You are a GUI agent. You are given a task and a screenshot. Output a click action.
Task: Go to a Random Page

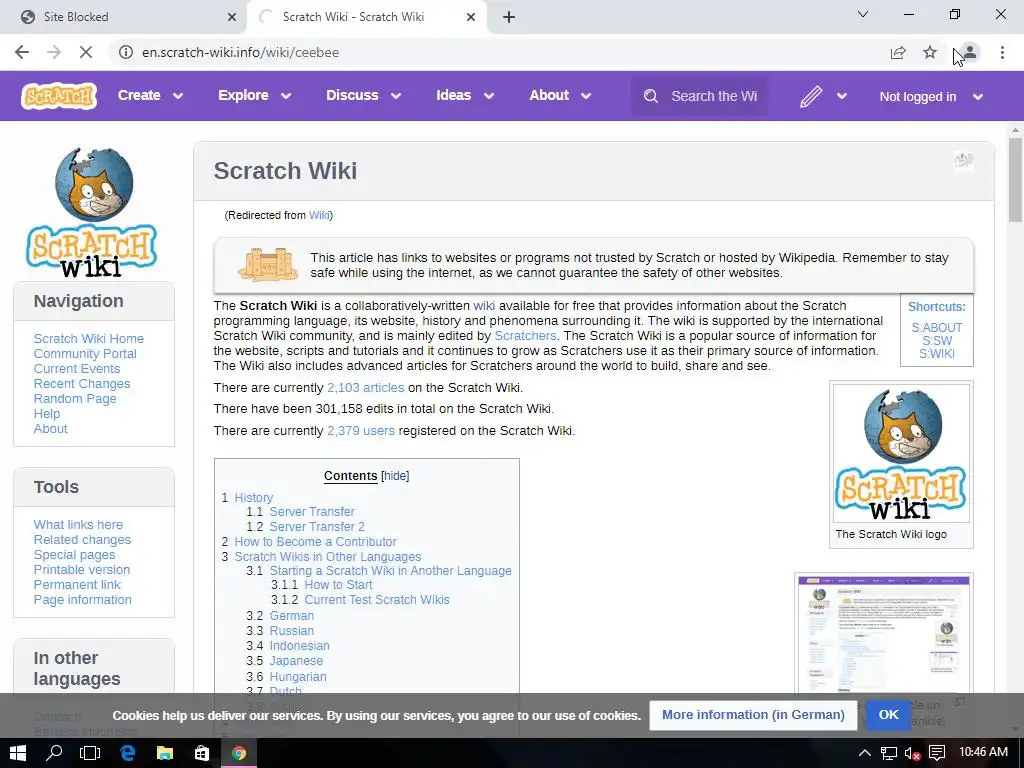tap(75, 398)
